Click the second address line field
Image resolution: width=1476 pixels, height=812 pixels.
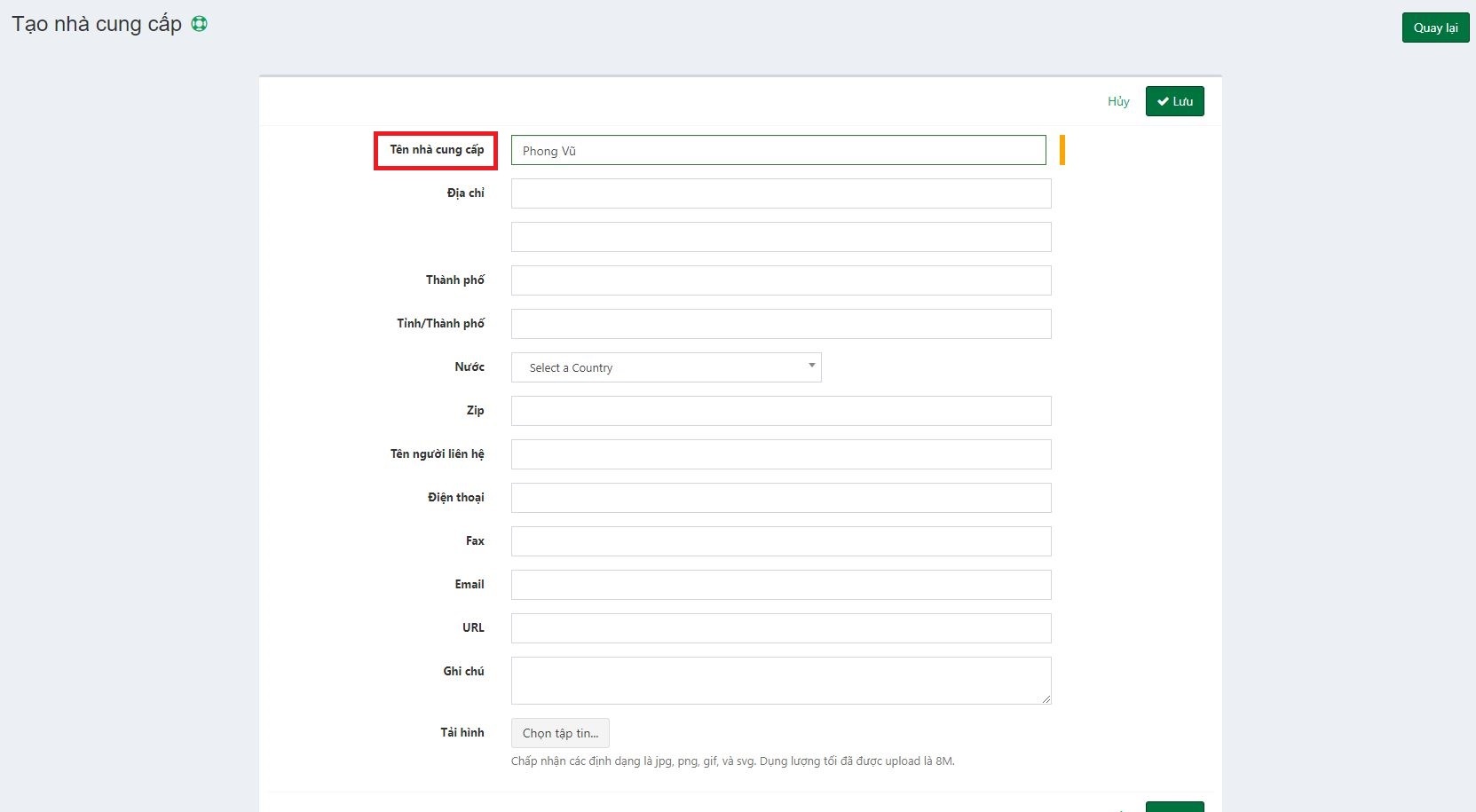[780, 237]
